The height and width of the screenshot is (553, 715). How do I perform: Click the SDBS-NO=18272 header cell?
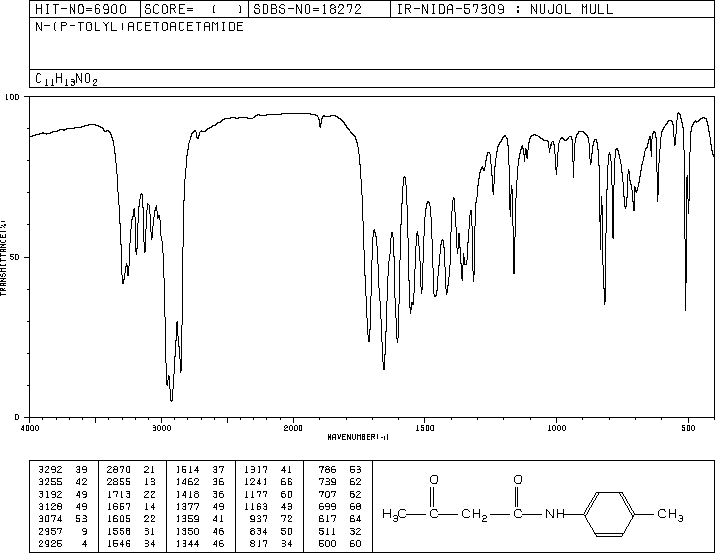click(319, 9)
